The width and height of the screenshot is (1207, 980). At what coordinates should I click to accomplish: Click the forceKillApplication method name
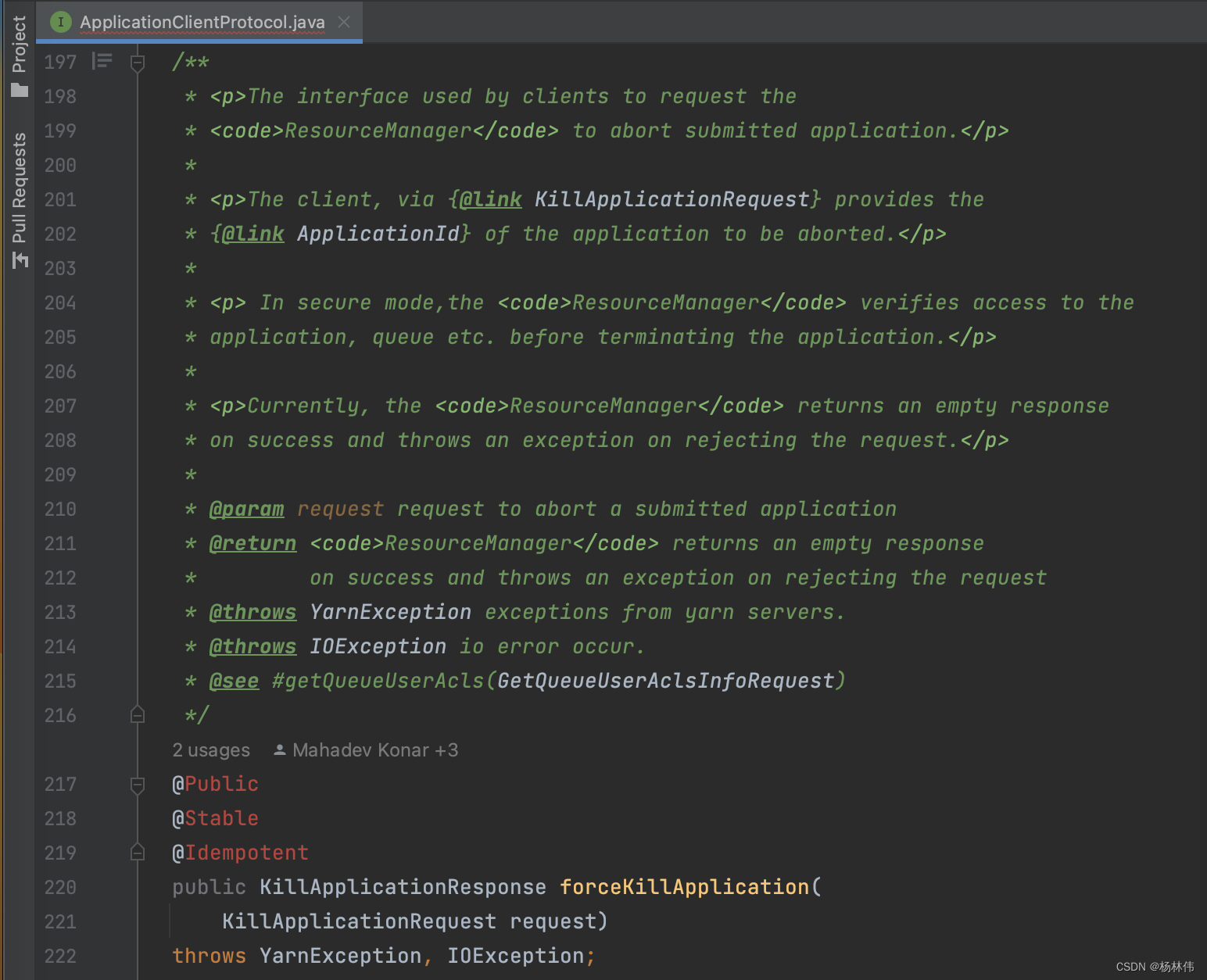[x=684, y=887]
